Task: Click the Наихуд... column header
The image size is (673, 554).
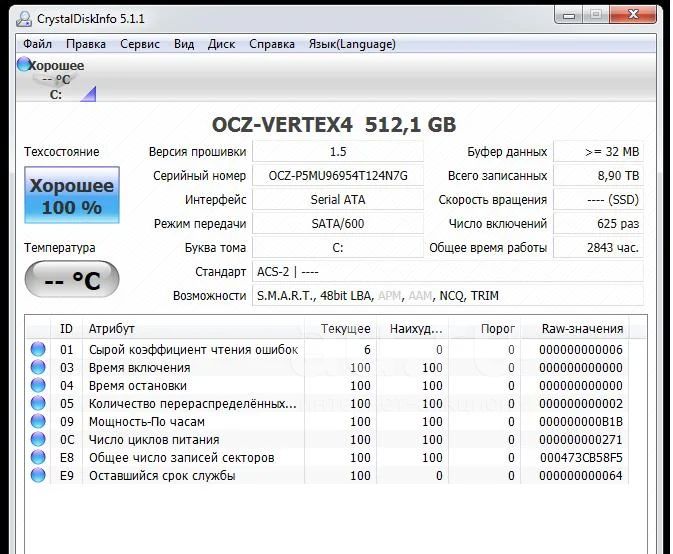Action: coord(412,329)
